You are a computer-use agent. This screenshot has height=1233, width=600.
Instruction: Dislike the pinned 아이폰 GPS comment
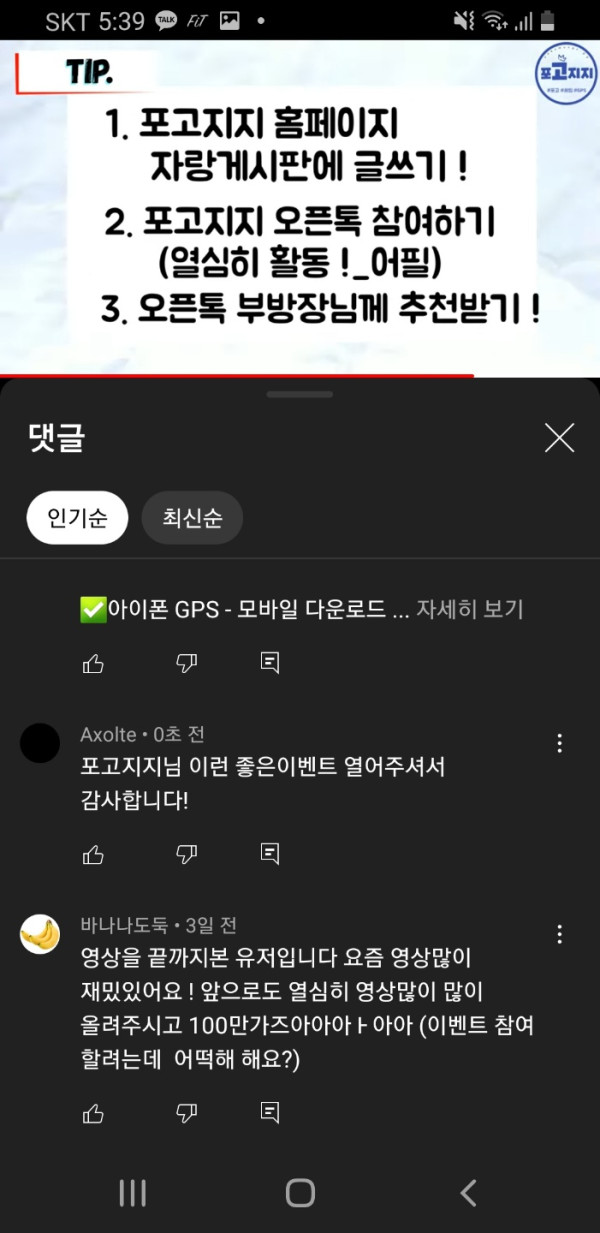(x=186, y=663)
